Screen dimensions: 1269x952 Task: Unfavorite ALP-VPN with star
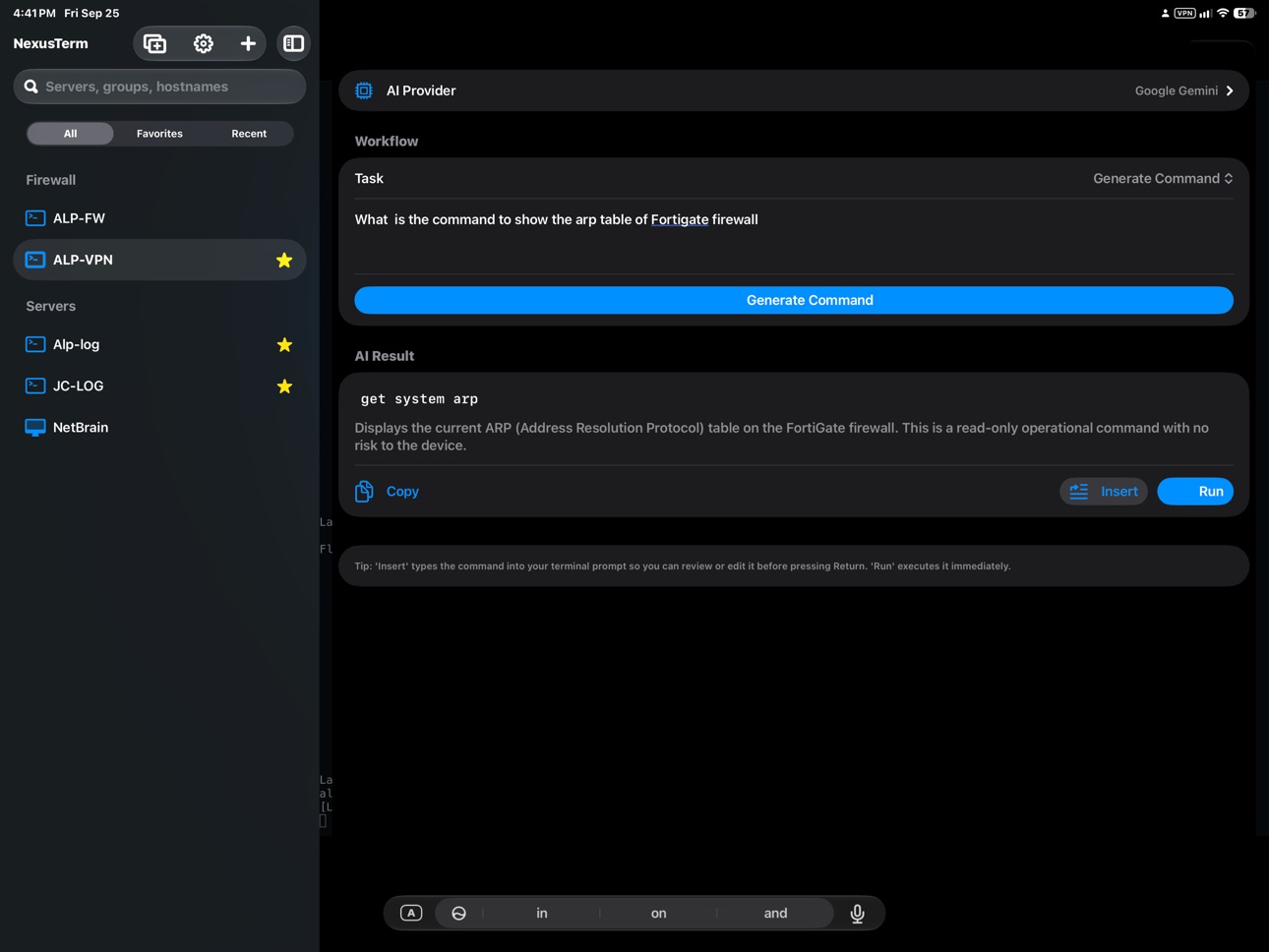pos(284,261)
